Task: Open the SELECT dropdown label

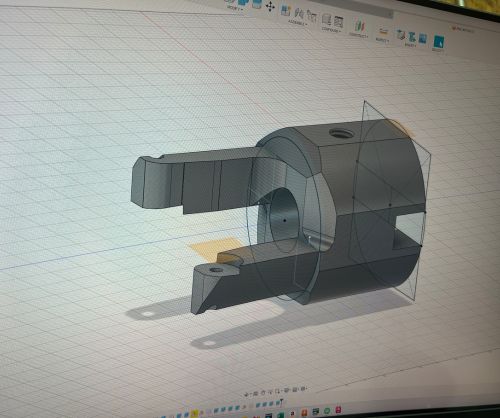Action: click(438, 50)
